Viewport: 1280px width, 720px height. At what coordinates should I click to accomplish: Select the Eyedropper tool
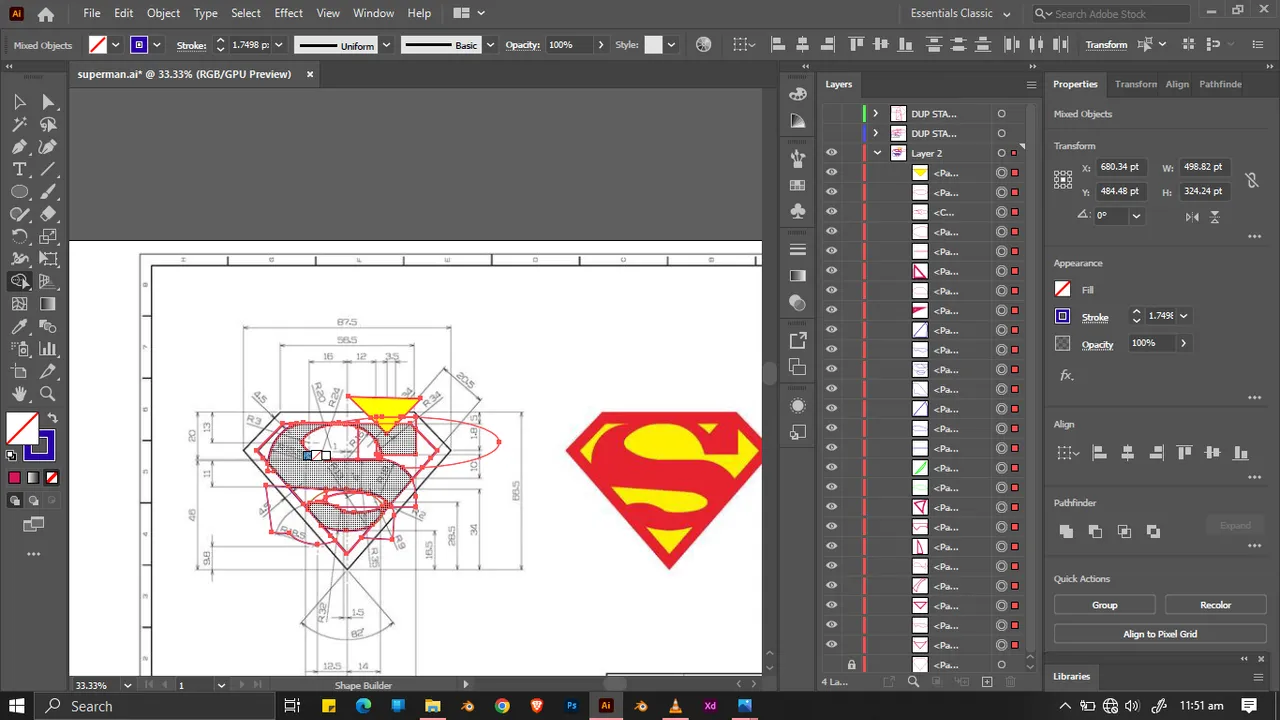19,327
